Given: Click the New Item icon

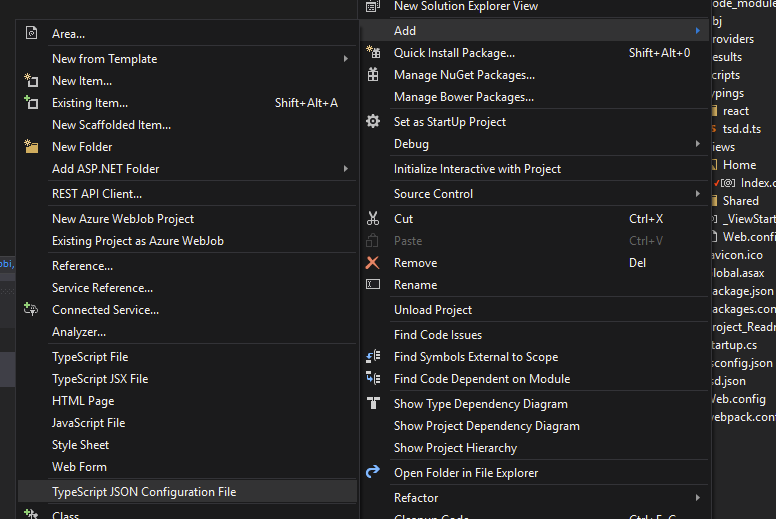Looking at the screenshot, I should point(31,80).
